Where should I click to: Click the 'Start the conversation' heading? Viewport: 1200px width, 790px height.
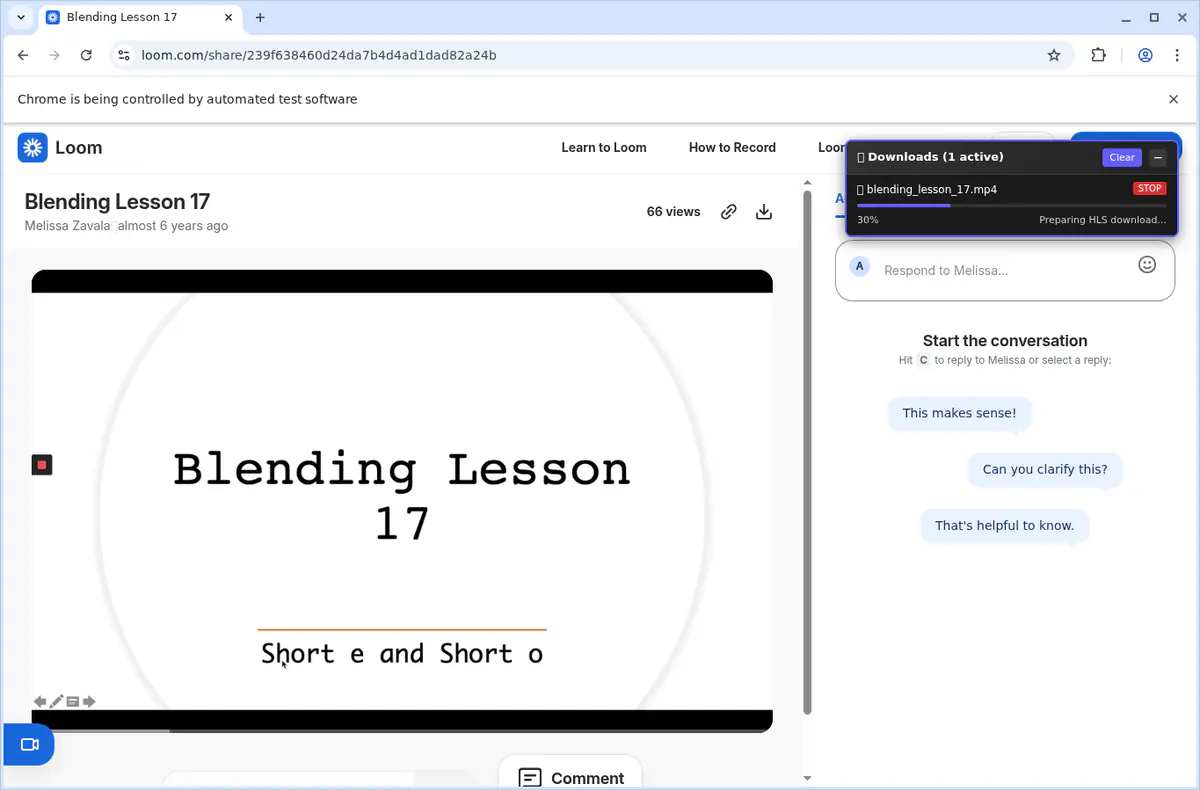click(1005, 341)
